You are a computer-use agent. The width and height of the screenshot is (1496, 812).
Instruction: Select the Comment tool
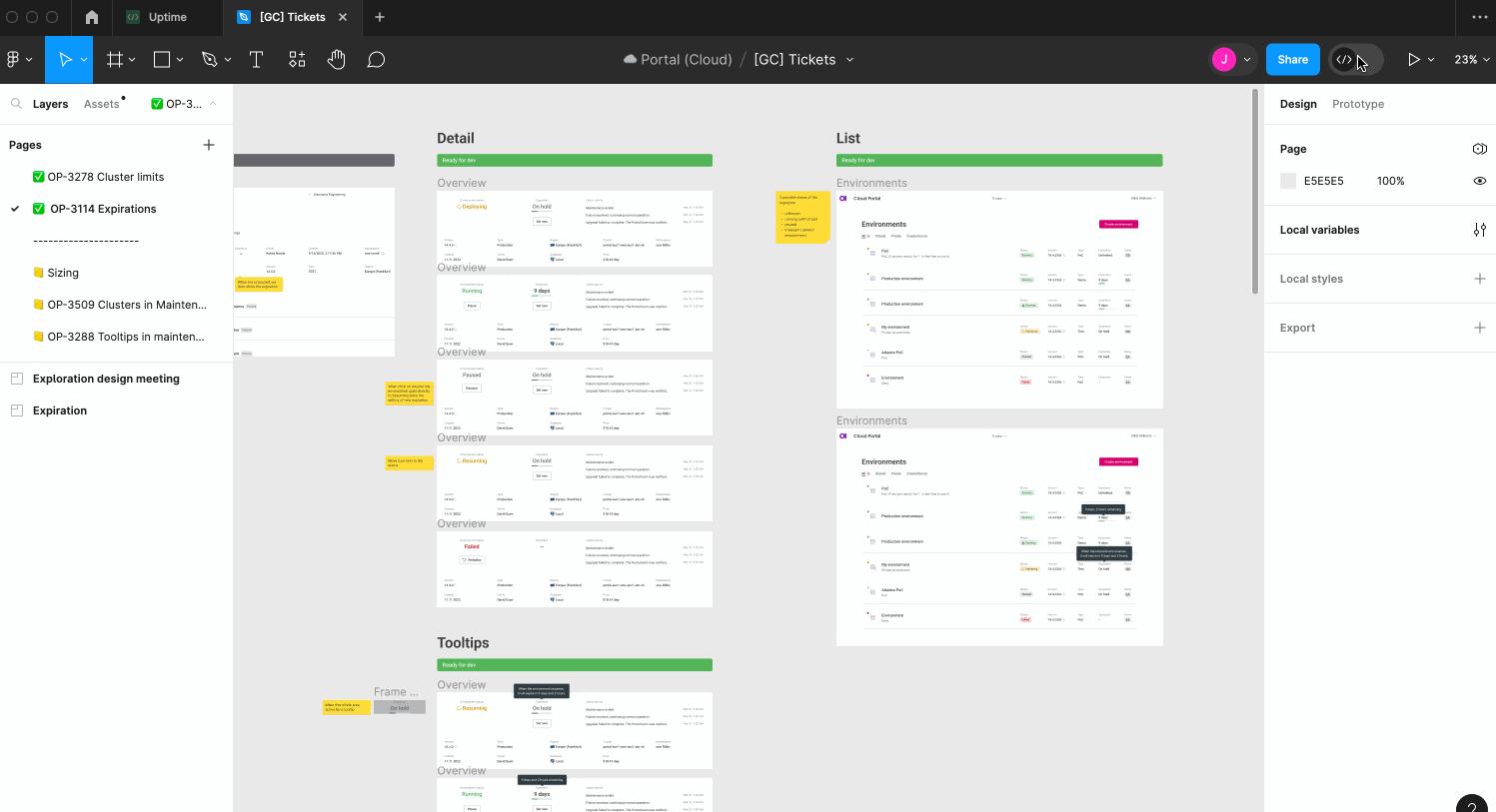[x=376, y=60]
